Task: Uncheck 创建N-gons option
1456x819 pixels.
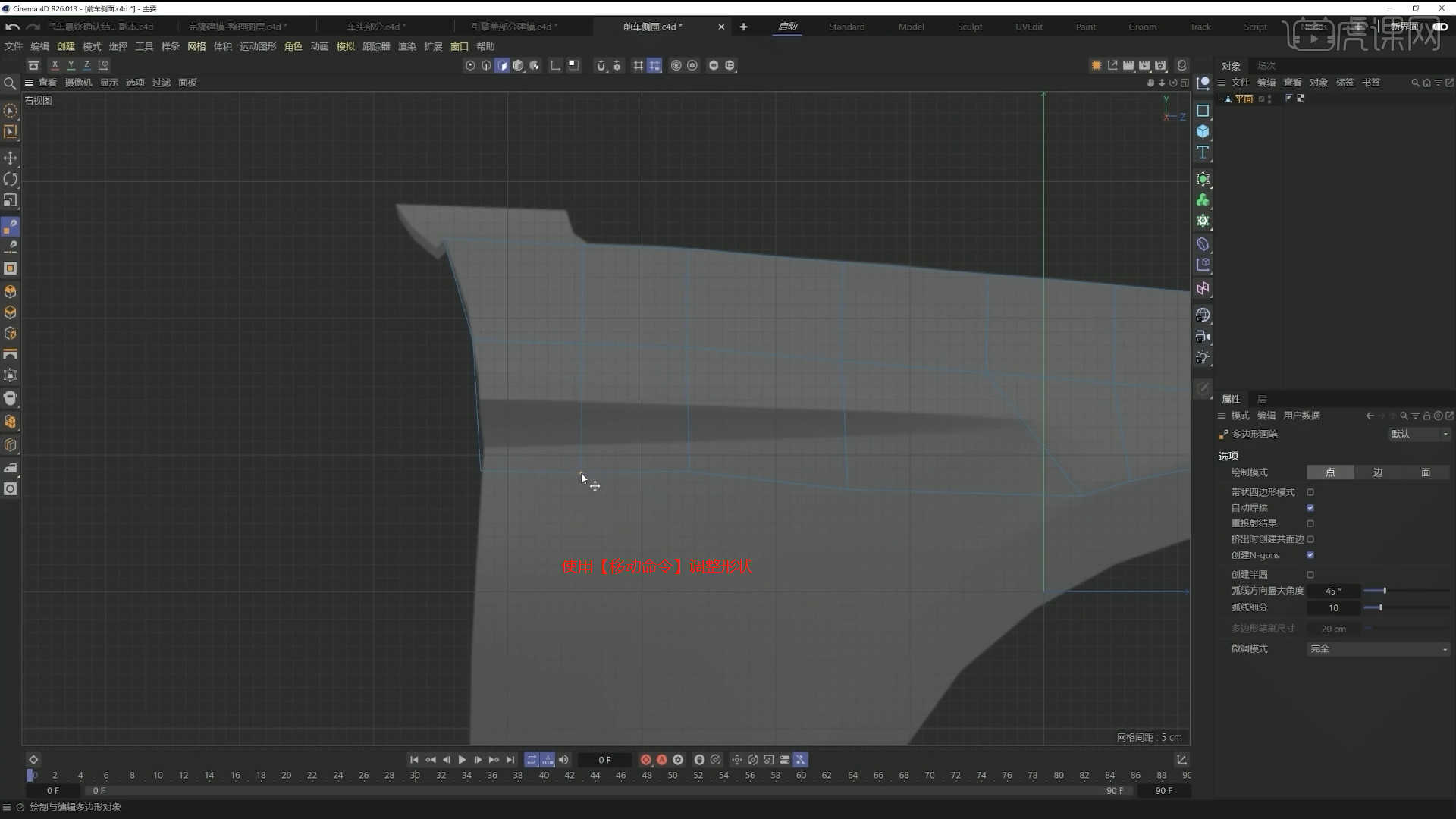Action: [1310, 554]
